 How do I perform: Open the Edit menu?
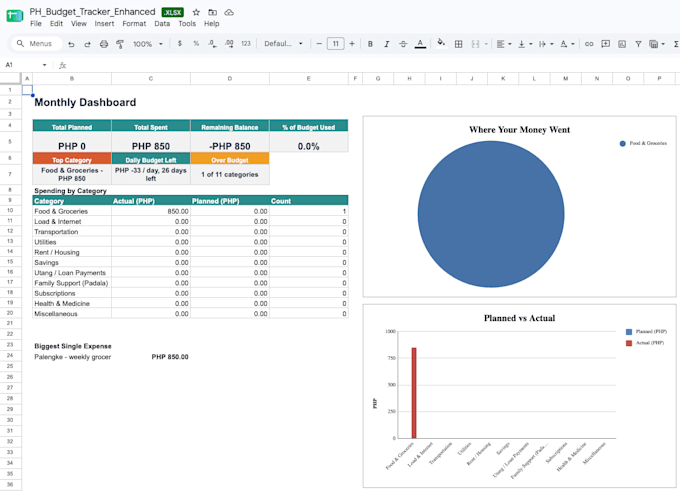point(56,23)
